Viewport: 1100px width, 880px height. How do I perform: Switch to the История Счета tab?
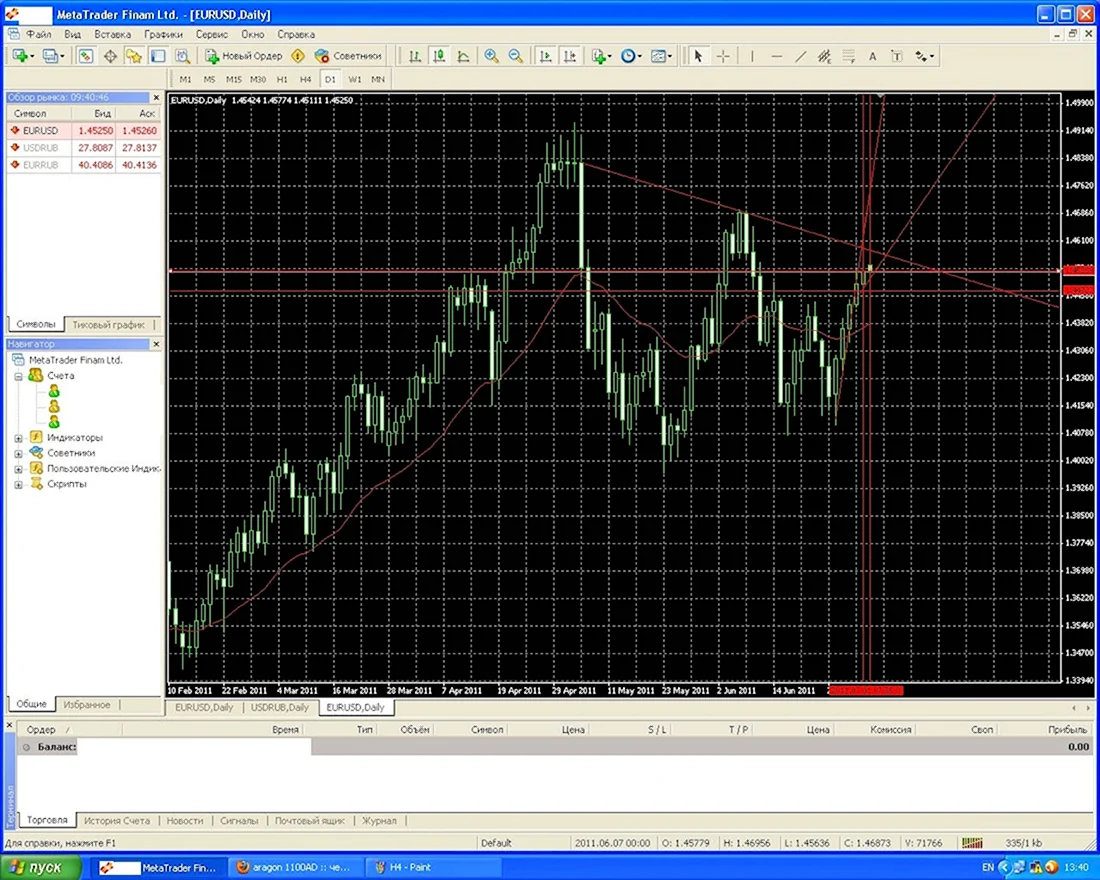click(x=117, y=820)
